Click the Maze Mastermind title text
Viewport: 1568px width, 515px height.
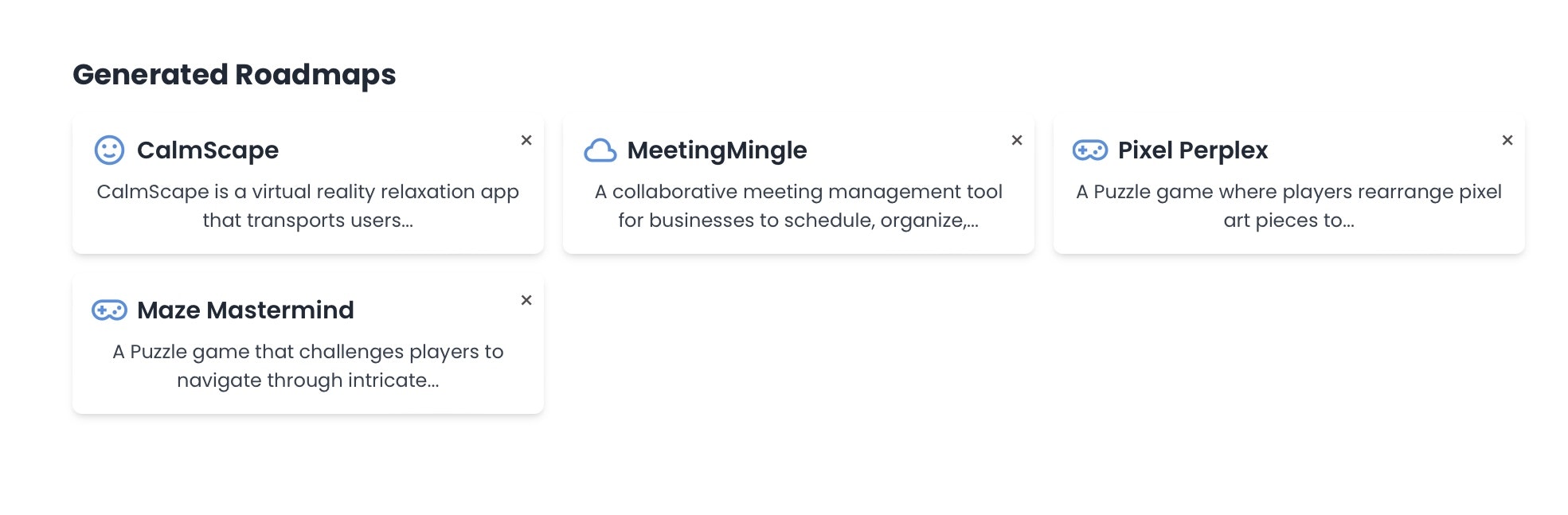click(x=245, y=310)
